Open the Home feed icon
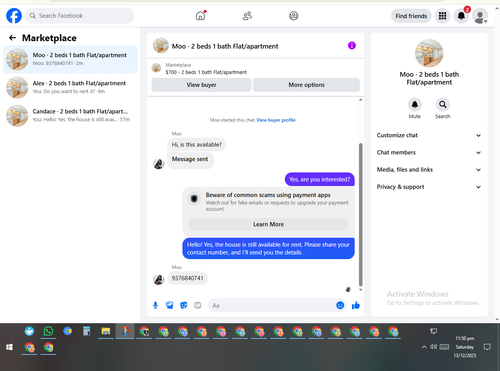This screenshot has height=371, width=500. 200,16
